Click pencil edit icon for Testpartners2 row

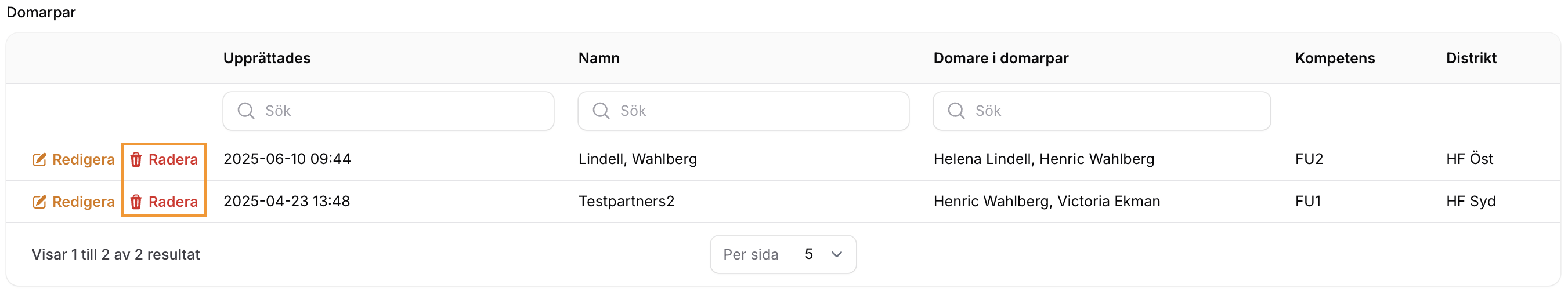[39, 202]
